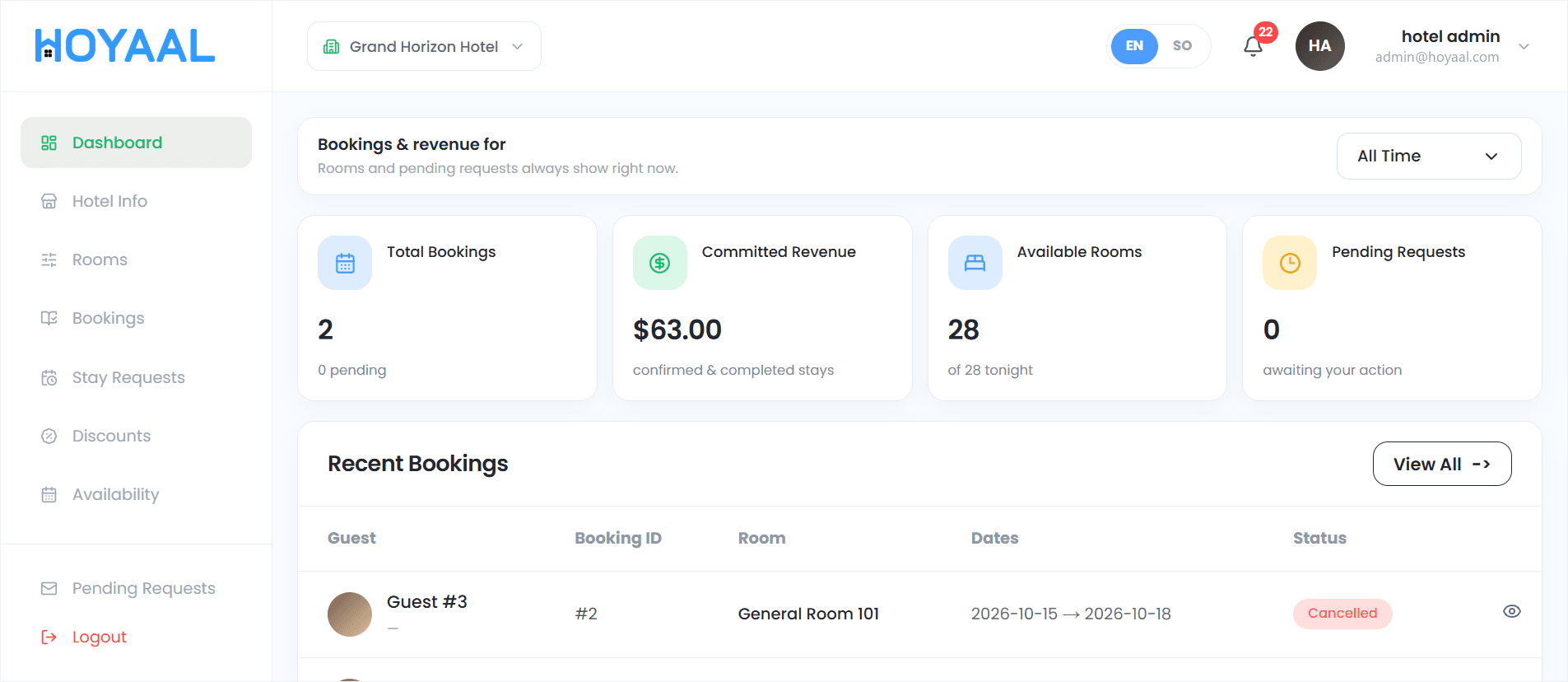Open the notifications bell

point(1253,46)
